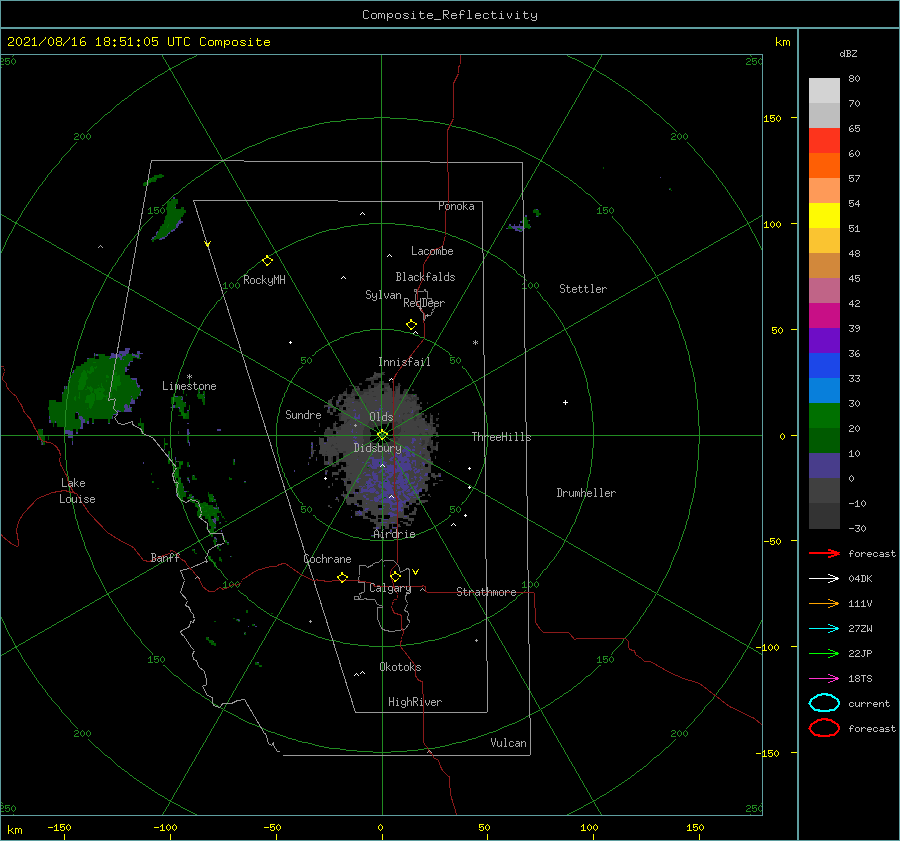Click the Okotoks label
Screen dimensions: 900x841
click(401, 667)
